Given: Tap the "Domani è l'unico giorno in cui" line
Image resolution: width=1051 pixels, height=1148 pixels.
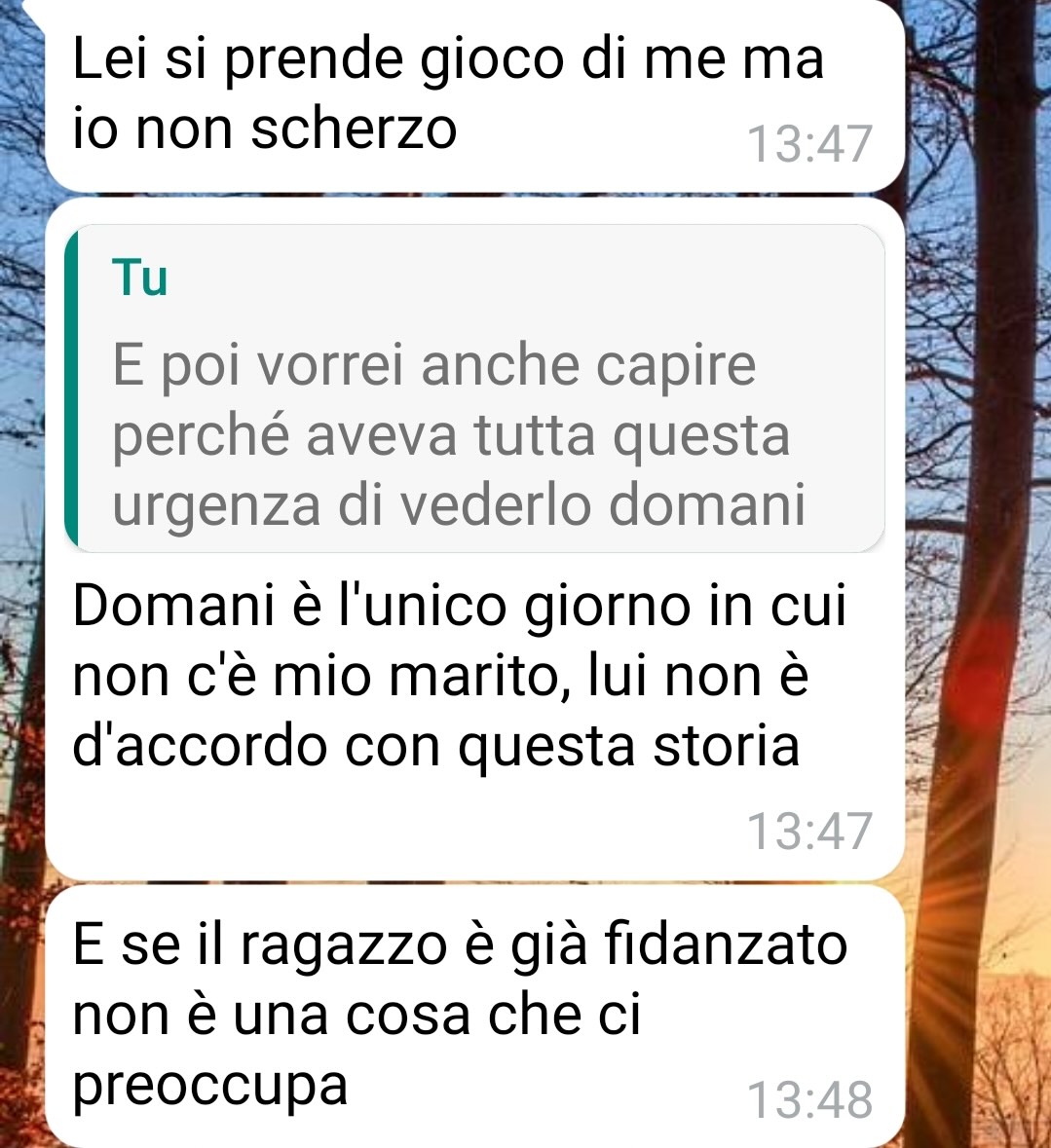Looking at the screenshot, I should click(x=459, y=606).
